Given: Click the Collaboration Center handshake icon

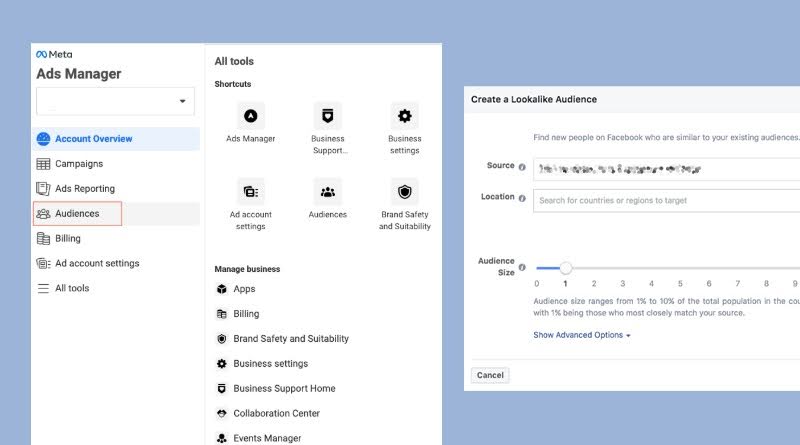Looking at the screenshot, I should 221,413.
